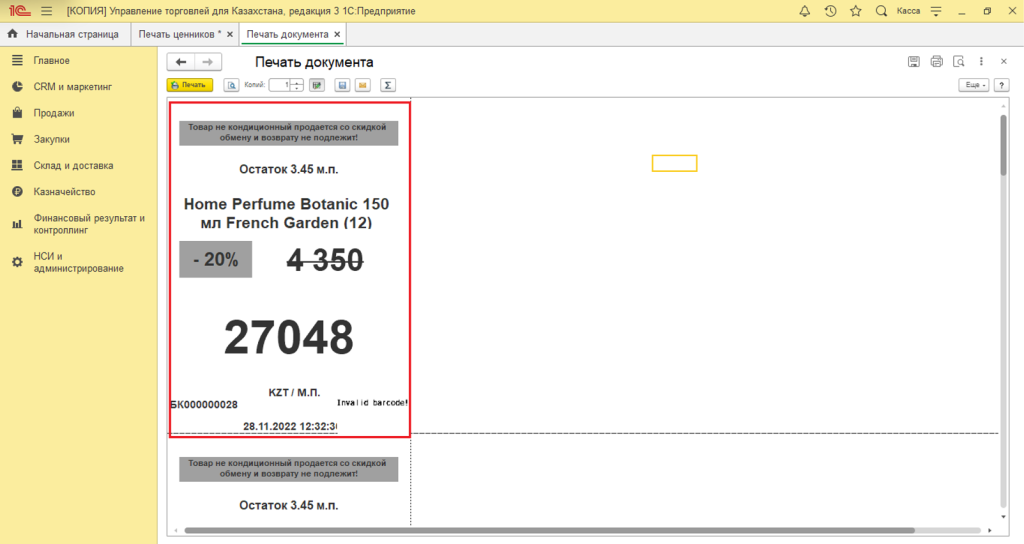Screen dimensions: 1024x544
Task: Click the Склад grid icon
Action: [18, 165]
